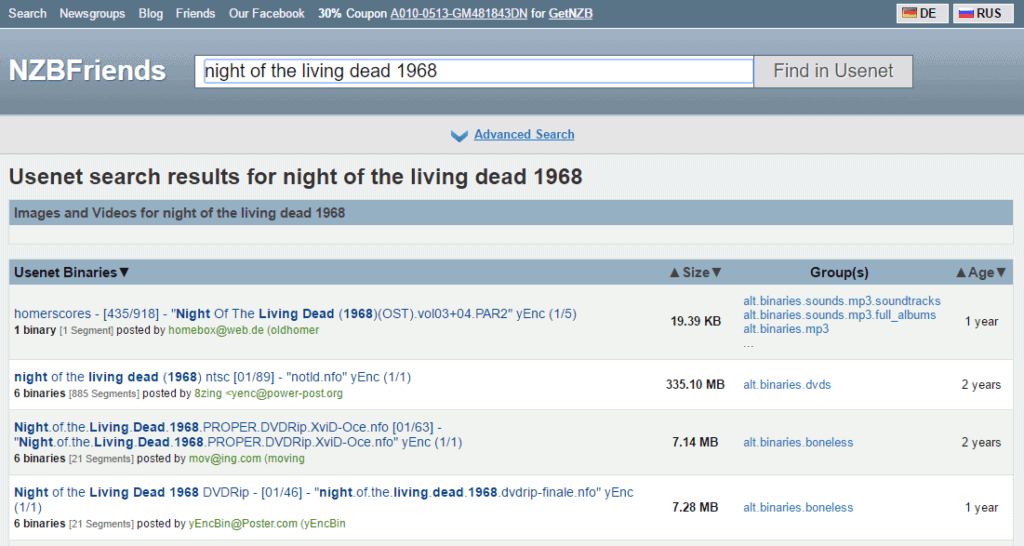The width and height of the screenshot is (1024, 546).
Task: Switch language with the Russian RUS flag
Action: 979,13
